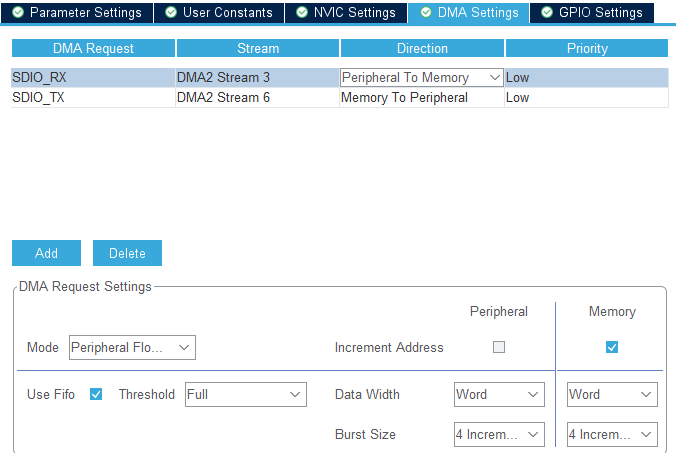This screenshot has height=453, width=676.
Task: Open the FIFO Threshold dropdown
Action: pos(245,394)
